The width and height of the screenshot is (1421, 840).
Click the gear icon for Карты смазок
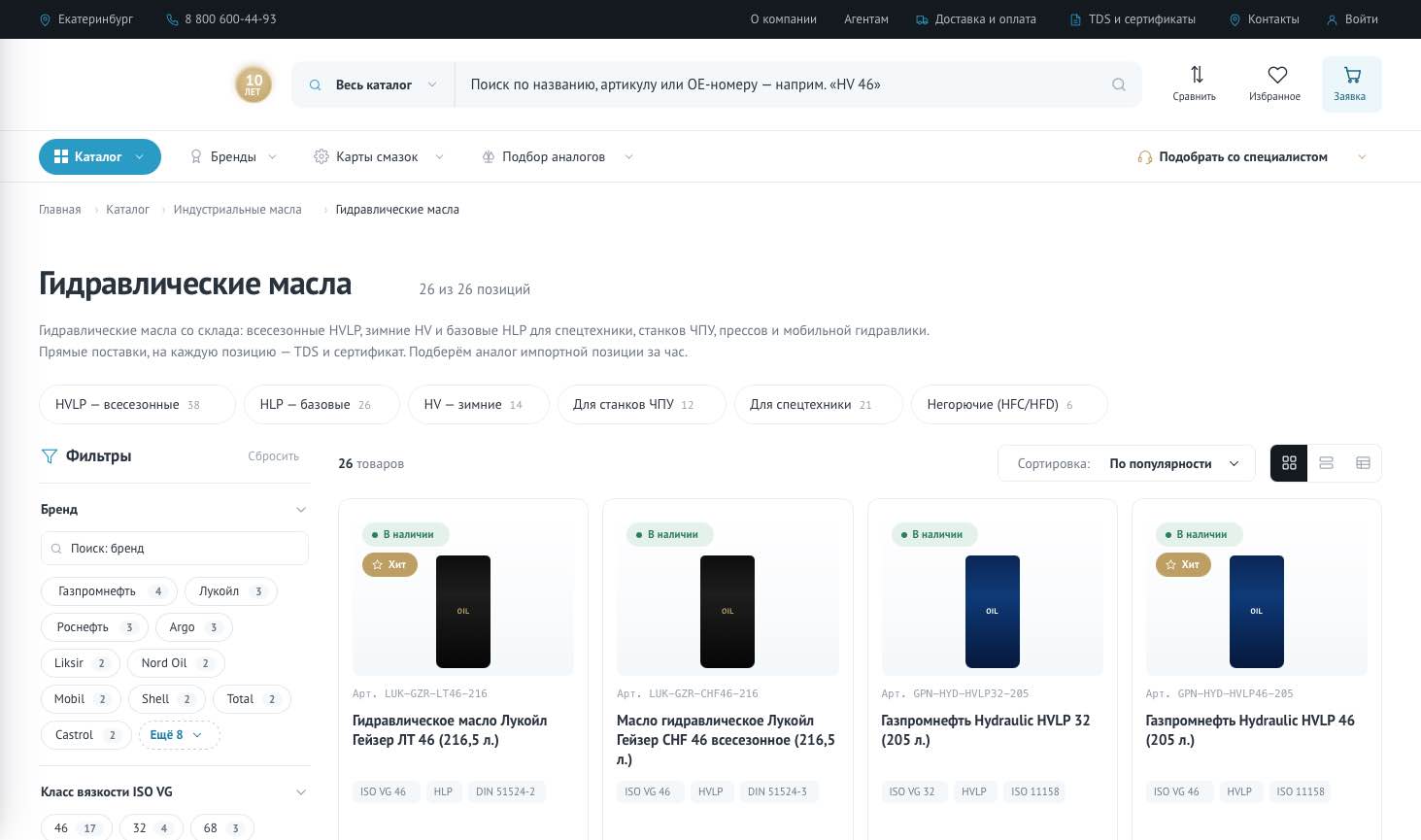pos(321,156)
